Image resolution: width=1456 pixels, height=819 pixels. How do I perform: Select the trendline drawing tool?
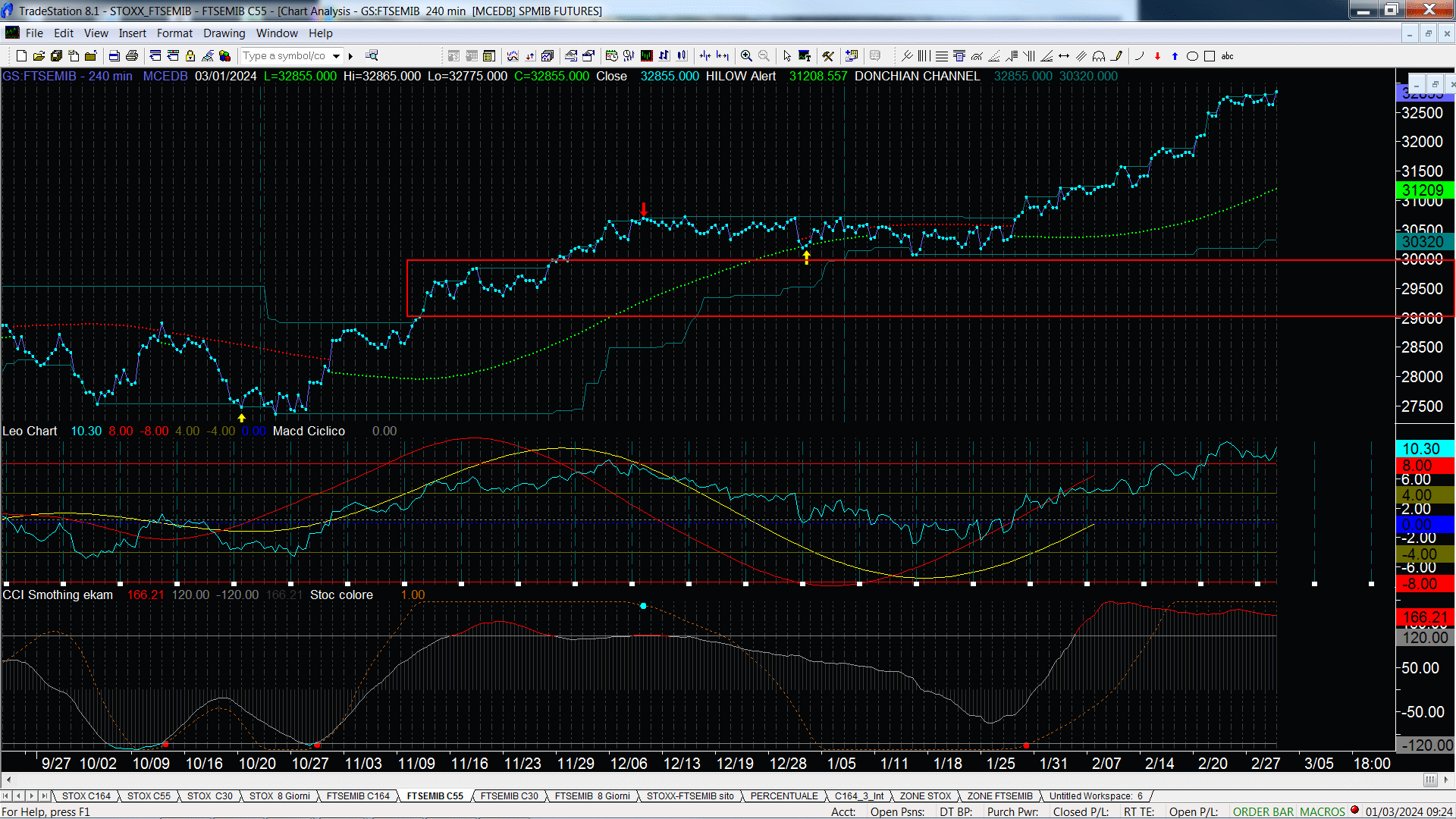pyautogui.click(x=907, y=55)
